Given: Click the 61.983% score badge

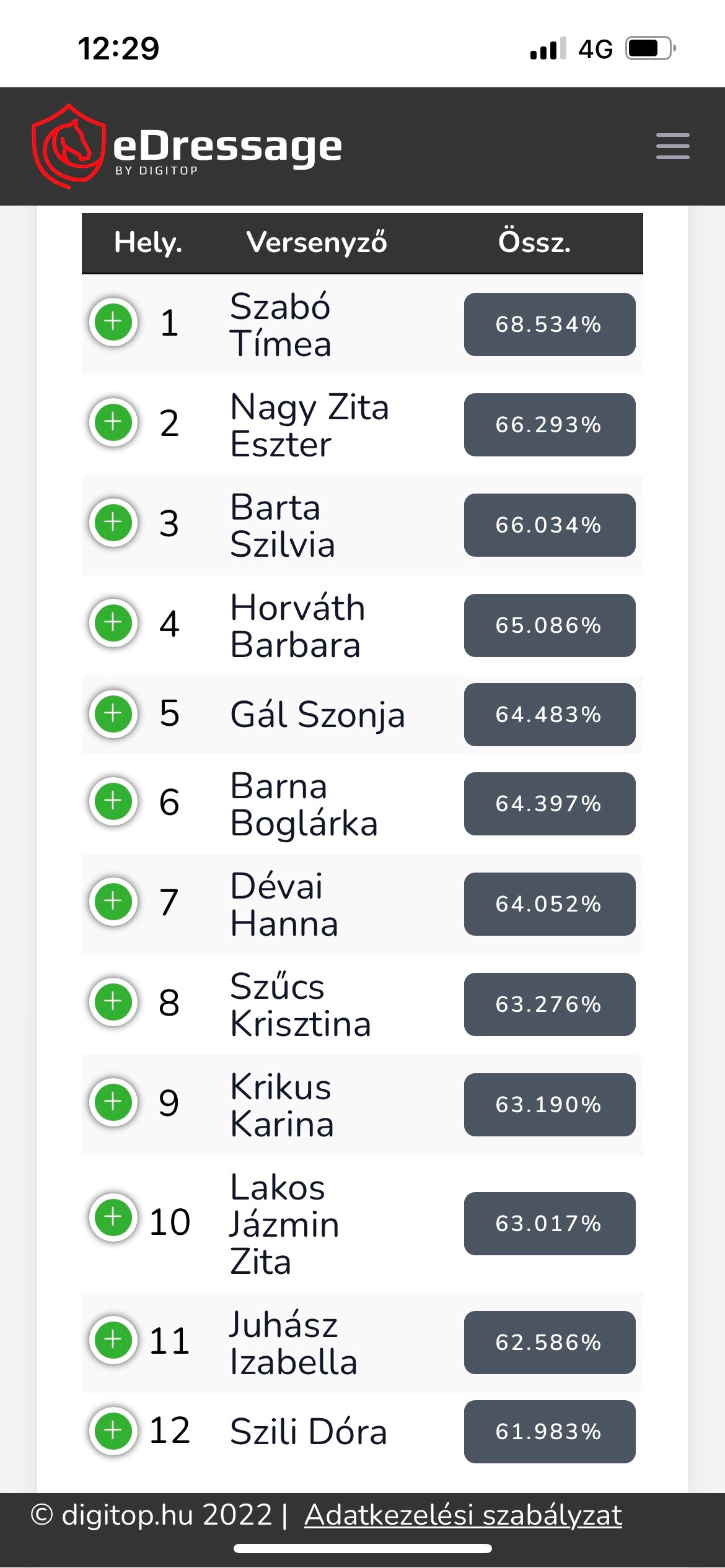Looking at the screenshot, I should coord(549,1432).
